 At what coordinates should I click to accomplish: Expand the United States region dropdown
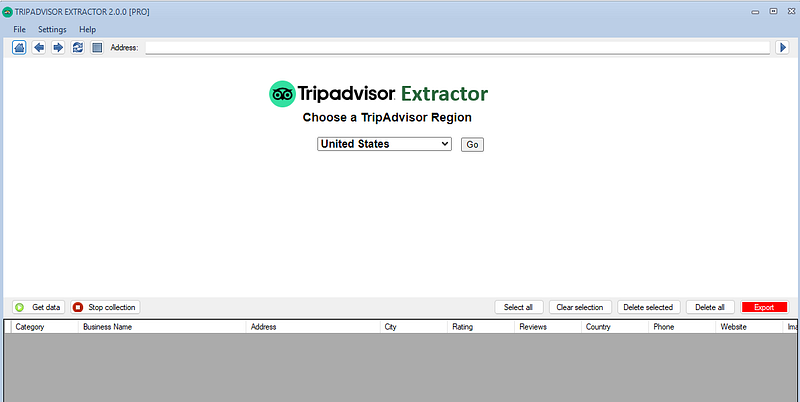click(x=384, y=144)
